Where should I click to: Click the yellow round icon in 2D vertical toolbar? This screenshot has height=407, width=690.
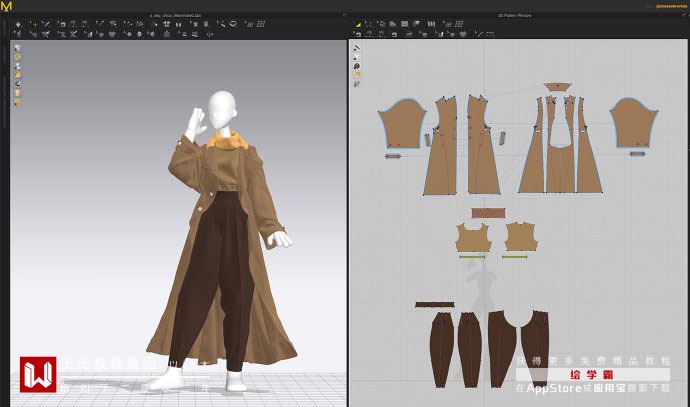pos(357,75)
